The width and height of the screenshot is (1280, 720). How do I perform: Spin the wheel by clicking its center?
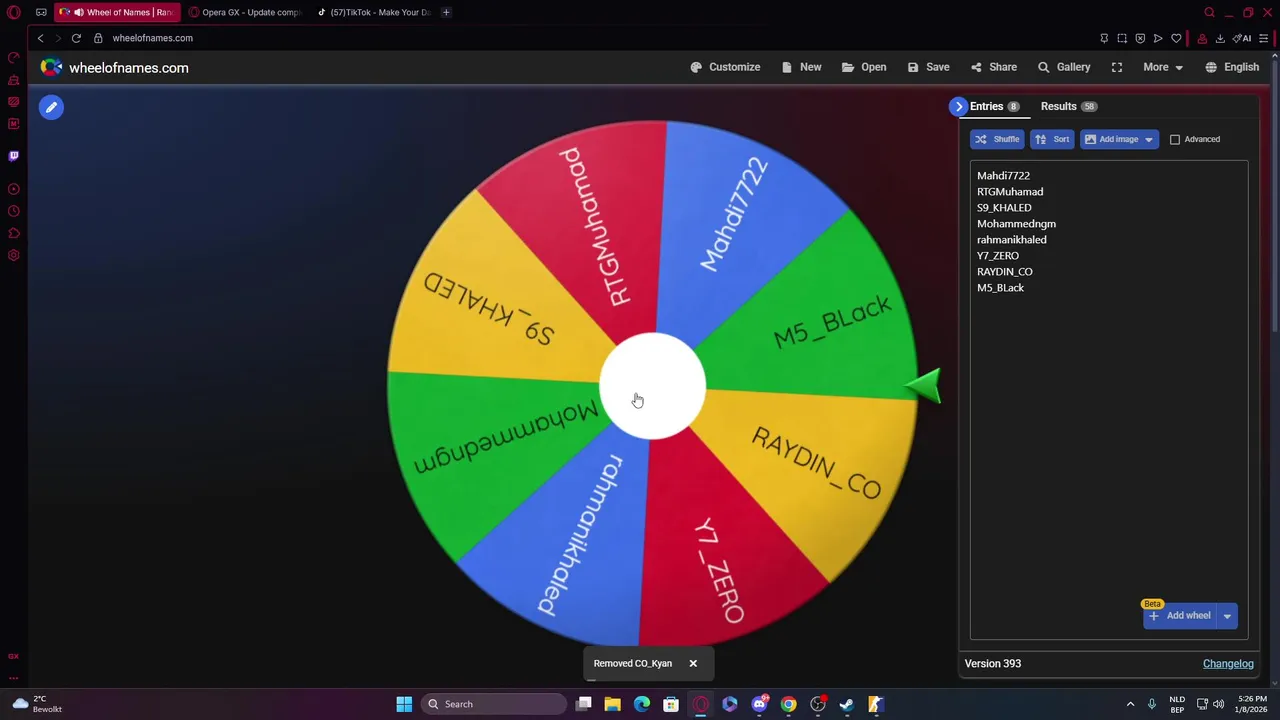pos(652,386)
